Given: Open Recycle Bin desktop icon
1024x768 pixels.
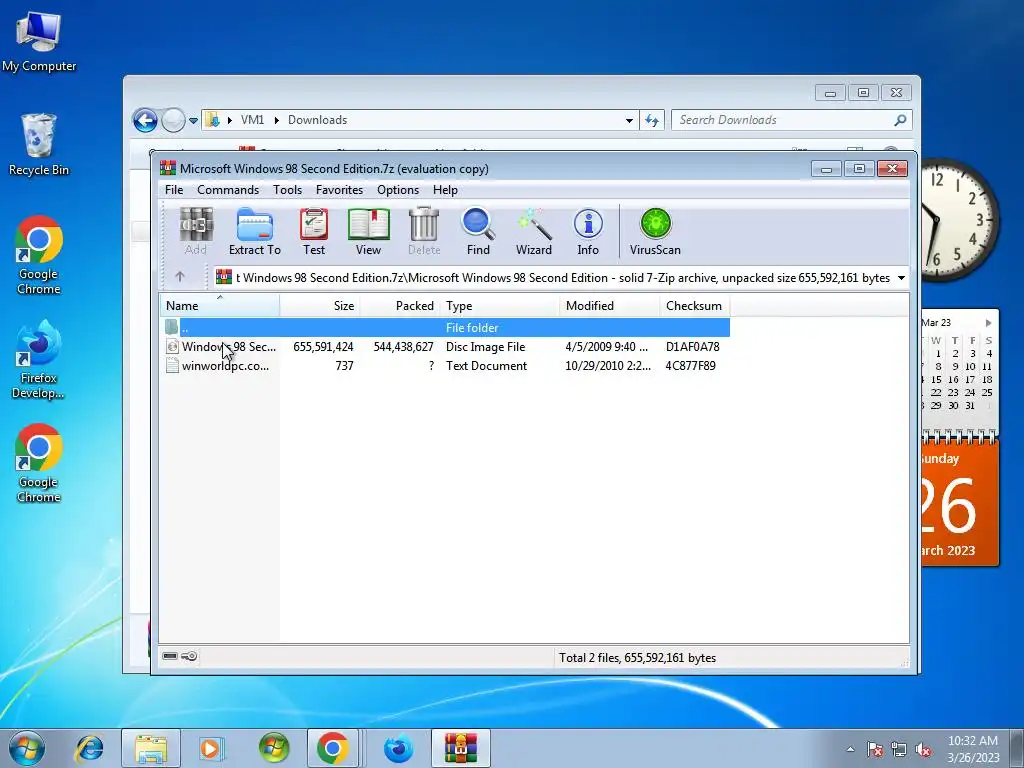Looking at the screenshot, I should (x=39, y=145).
